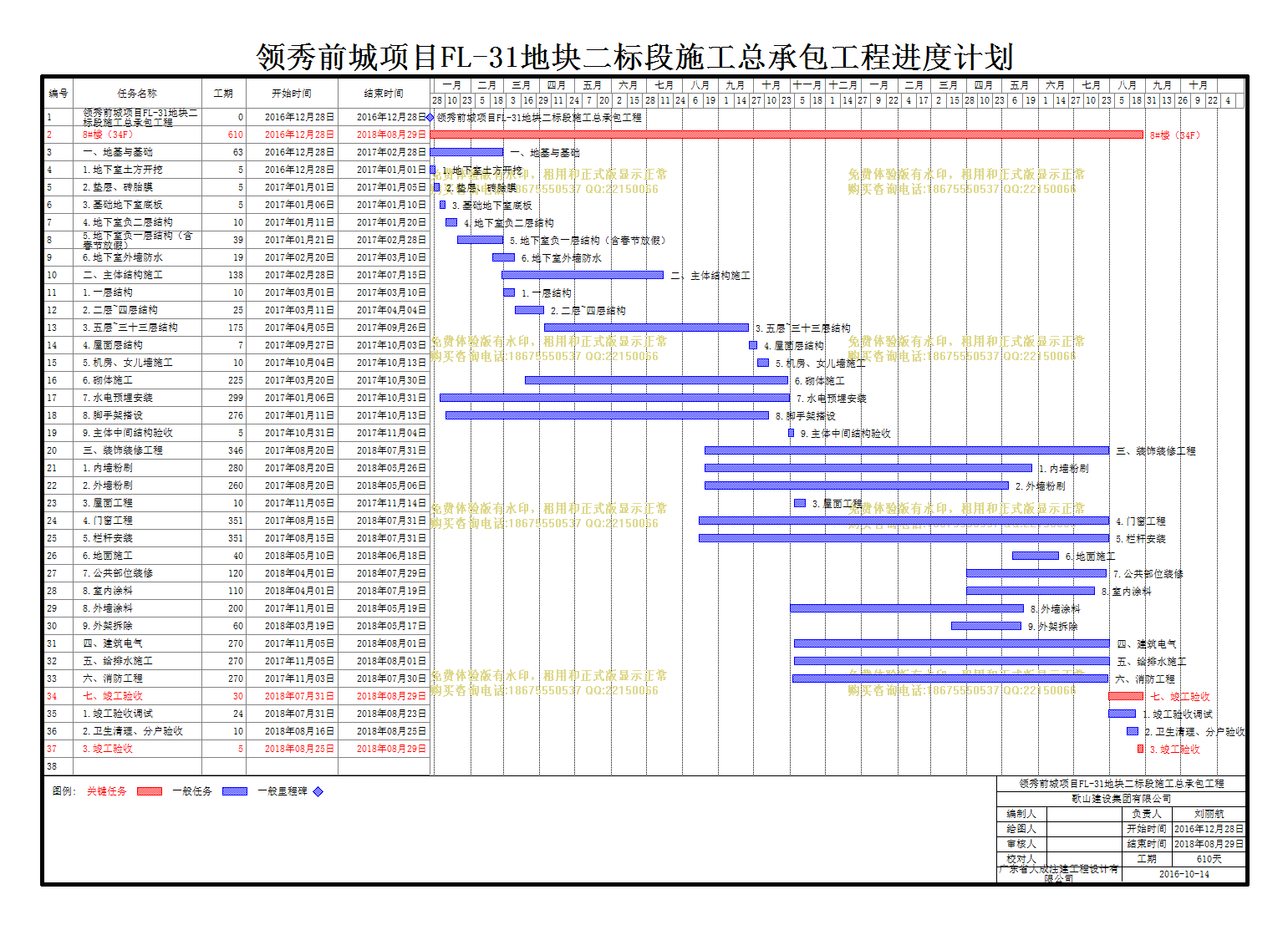1288x925 pixels.
Task: Select the 8.脚手架搭设 Gantt bar
Action: click(x=607, y=415)
